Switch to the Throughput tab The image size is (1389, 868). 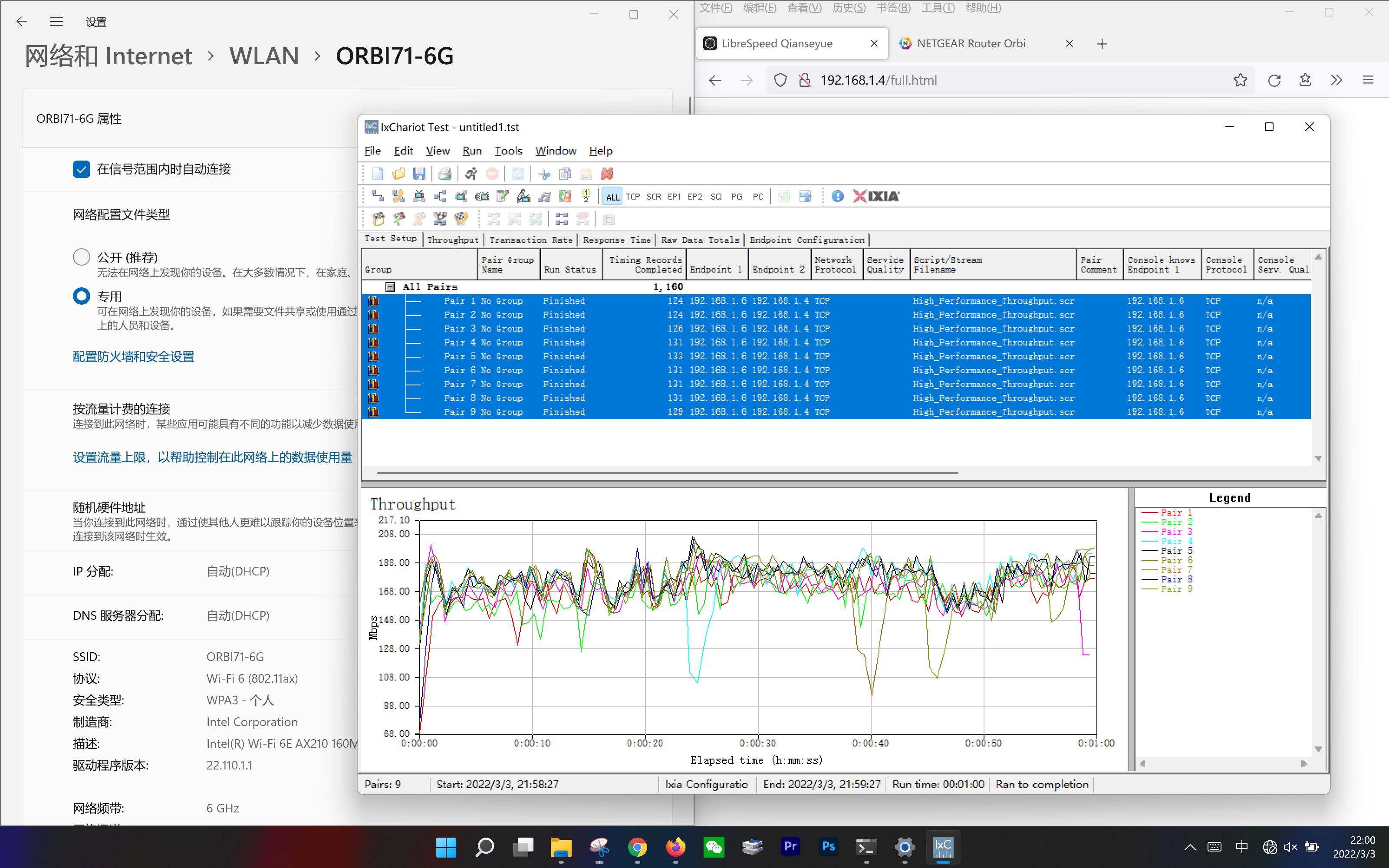click(452, 240)
